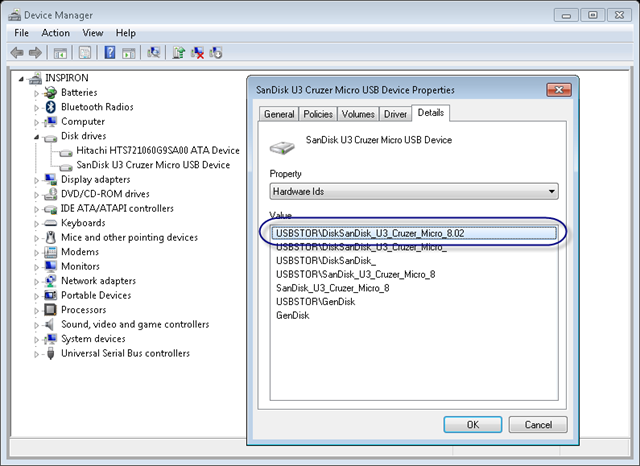Select the USBSTOR\DiskSanDisk_U3_Cruzer_Micro_8.02 value
Viewport: 640px width, 466px height.
(x=414, y=233)
